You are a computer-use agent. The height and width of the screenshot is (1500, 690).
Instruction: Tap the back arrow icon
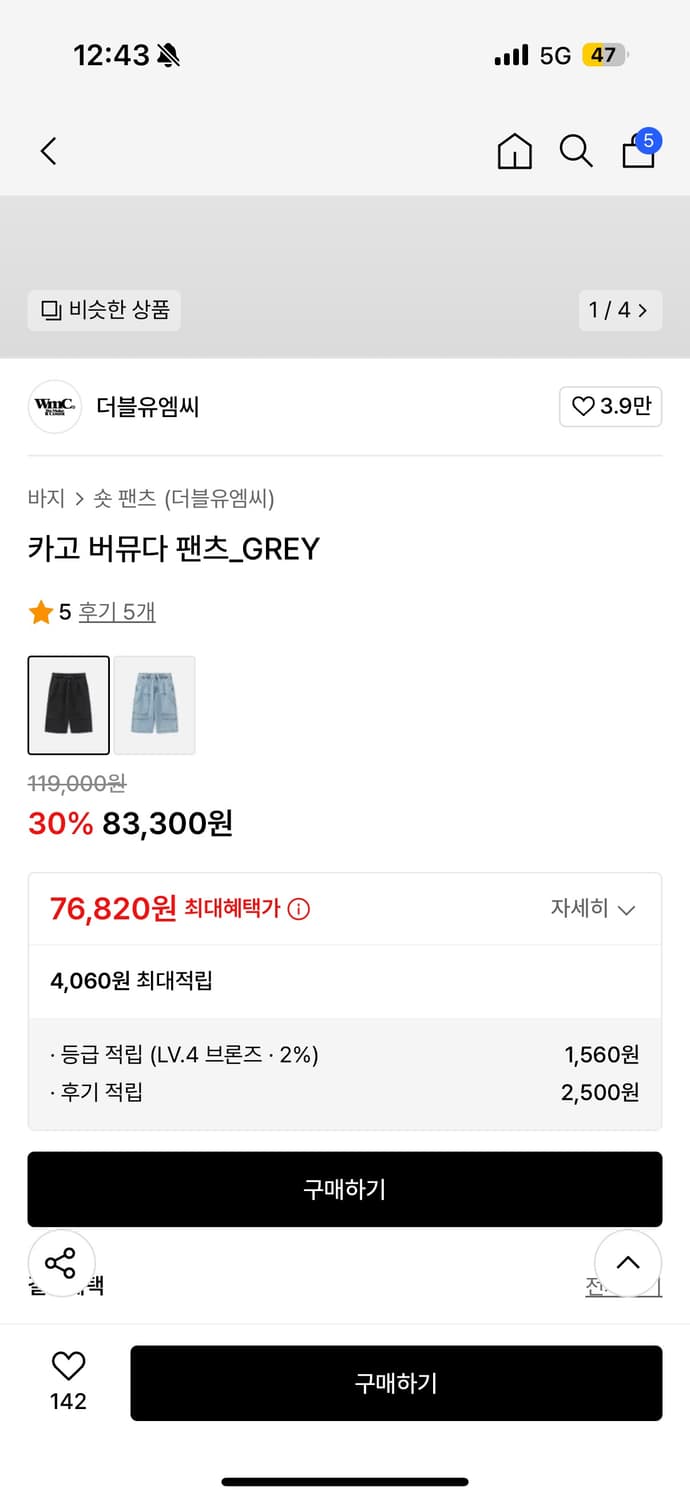click(48, 151)
